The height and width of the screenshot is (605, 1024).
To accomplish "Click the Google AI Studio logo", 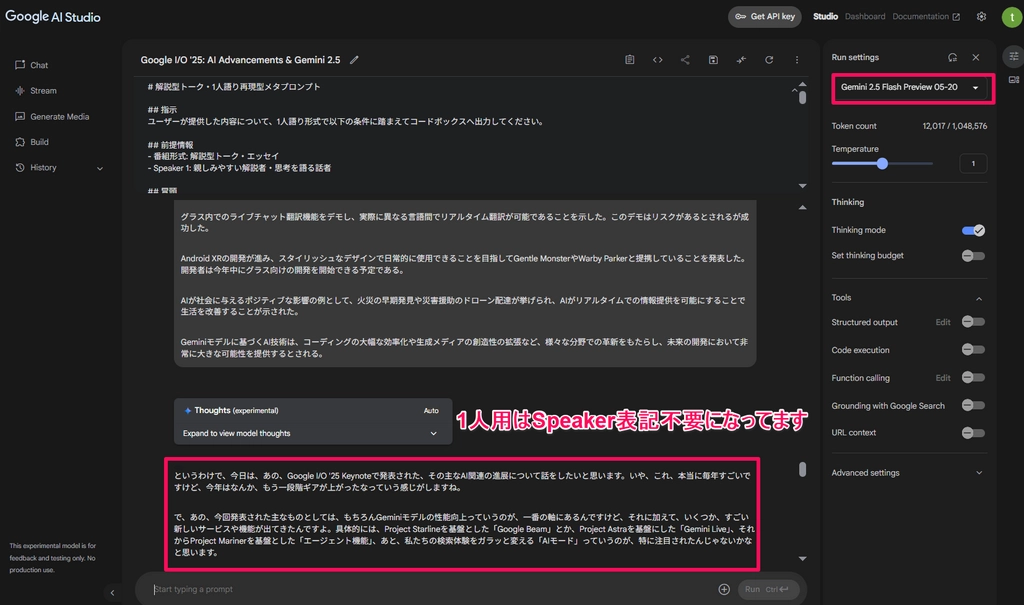I will (x=53, y=17).
